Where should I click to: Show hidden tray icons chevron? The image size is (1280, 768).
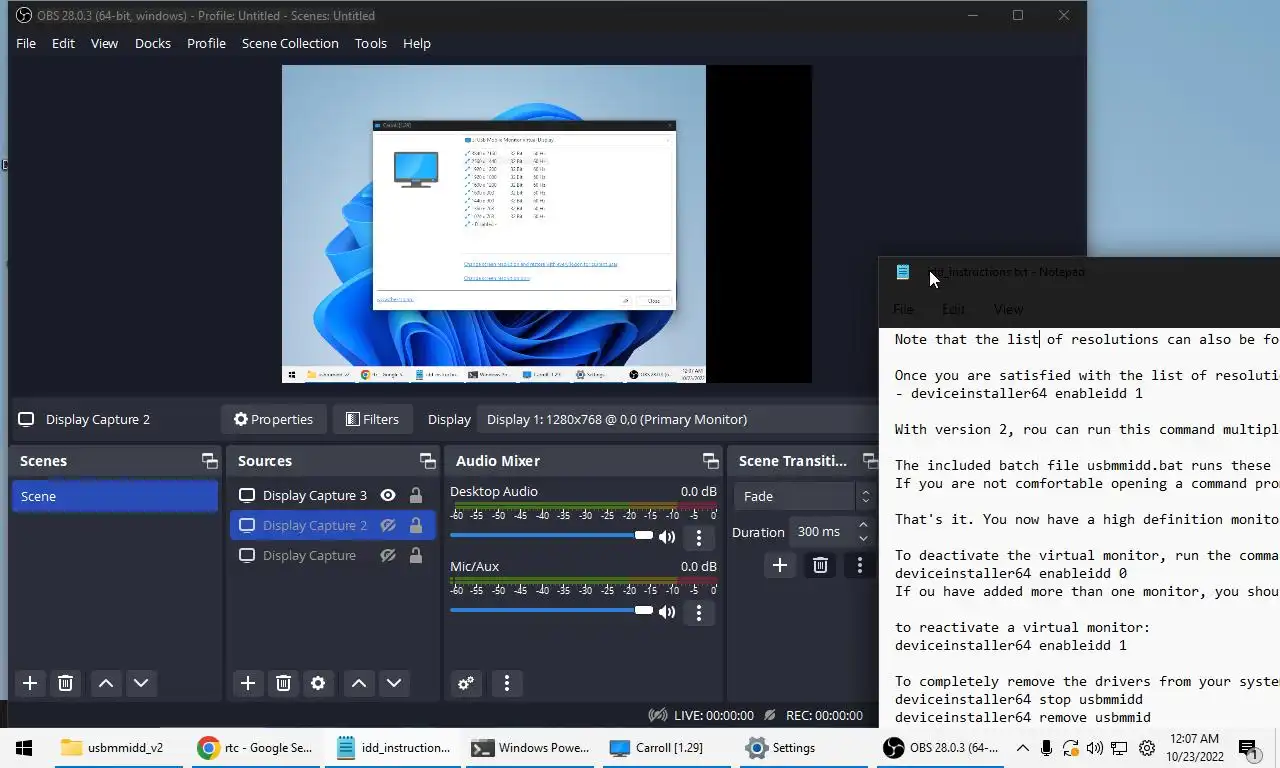click(x=1022, y=748)
